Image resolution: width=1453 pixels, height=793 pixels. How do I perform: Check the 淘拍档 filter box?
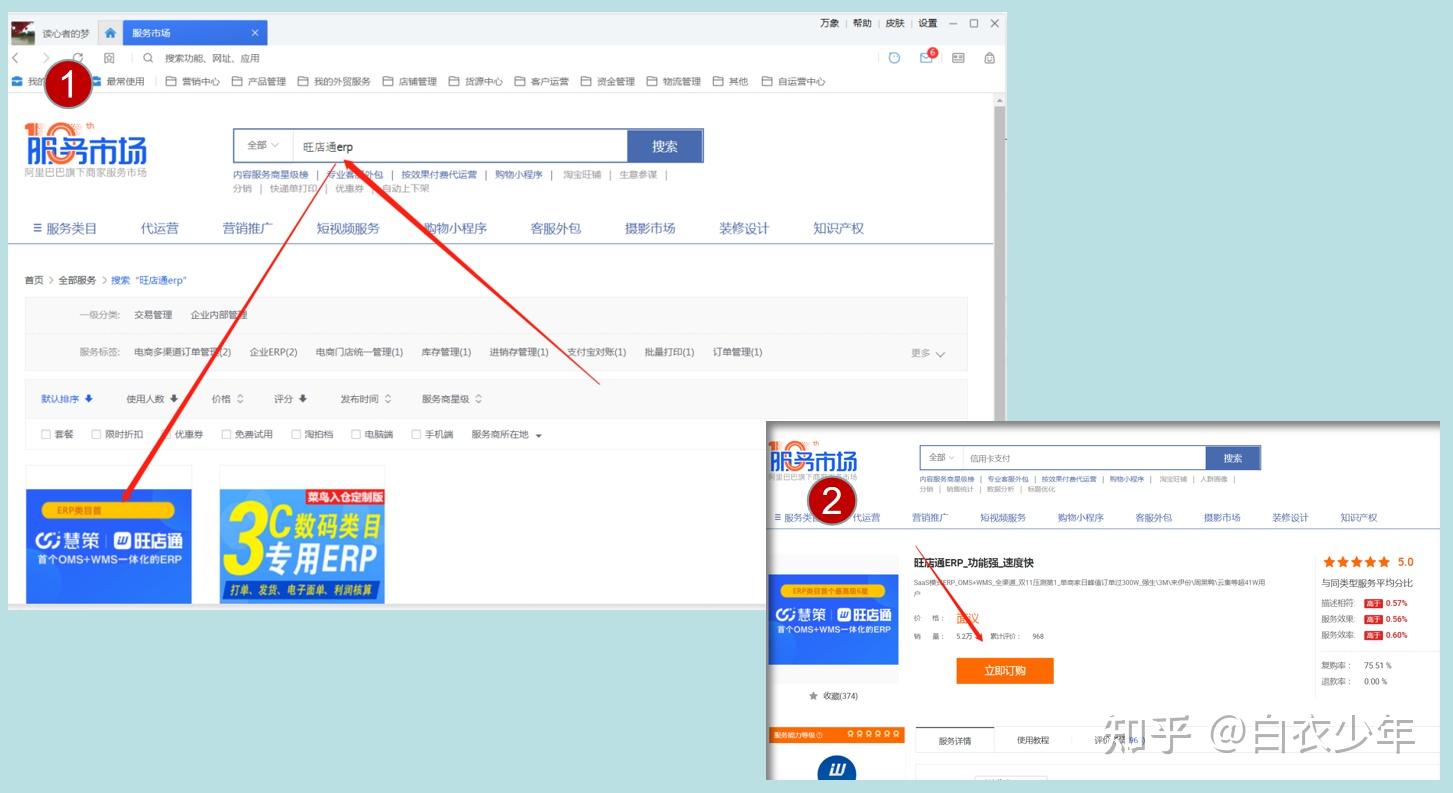(x=296, y=435)
